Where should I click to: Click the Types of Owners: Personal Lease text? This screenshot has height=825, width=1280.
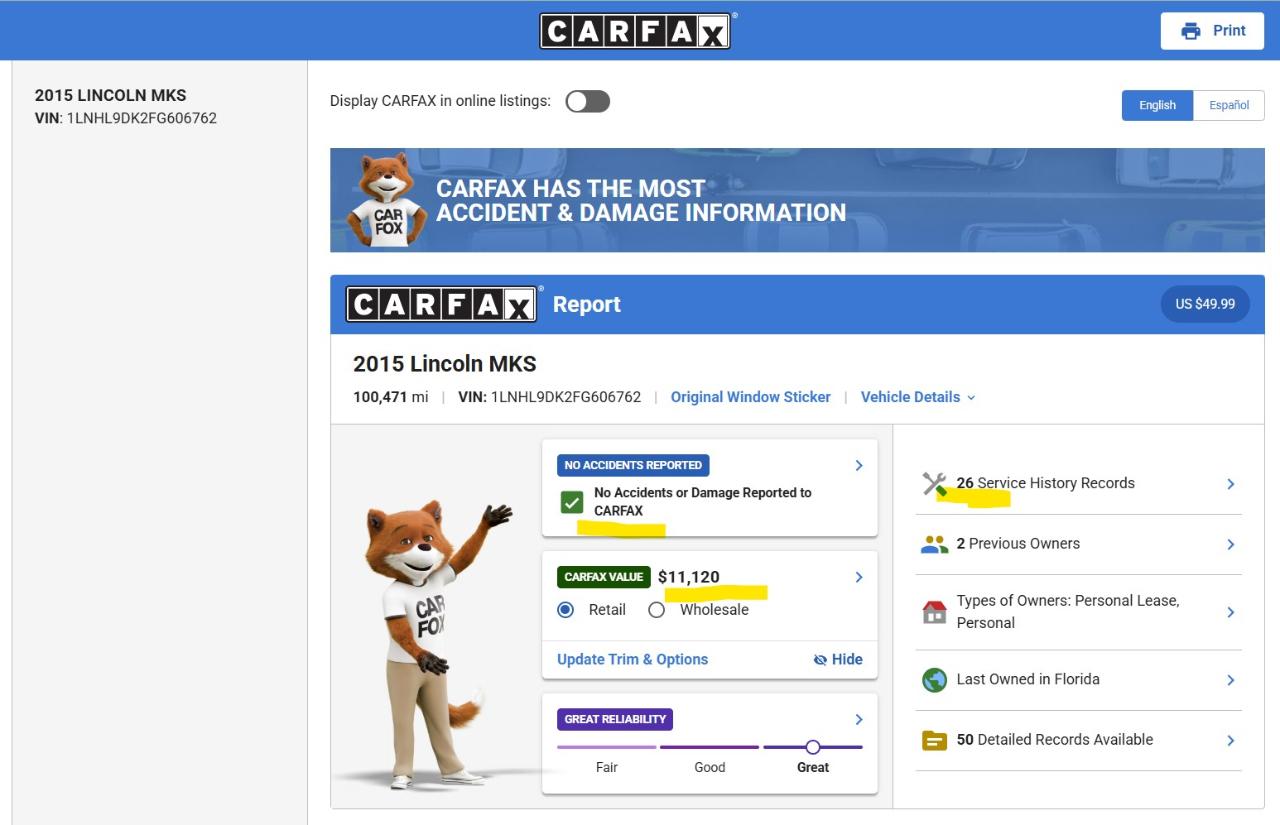pyautogui.click(x=1068, y=612)
